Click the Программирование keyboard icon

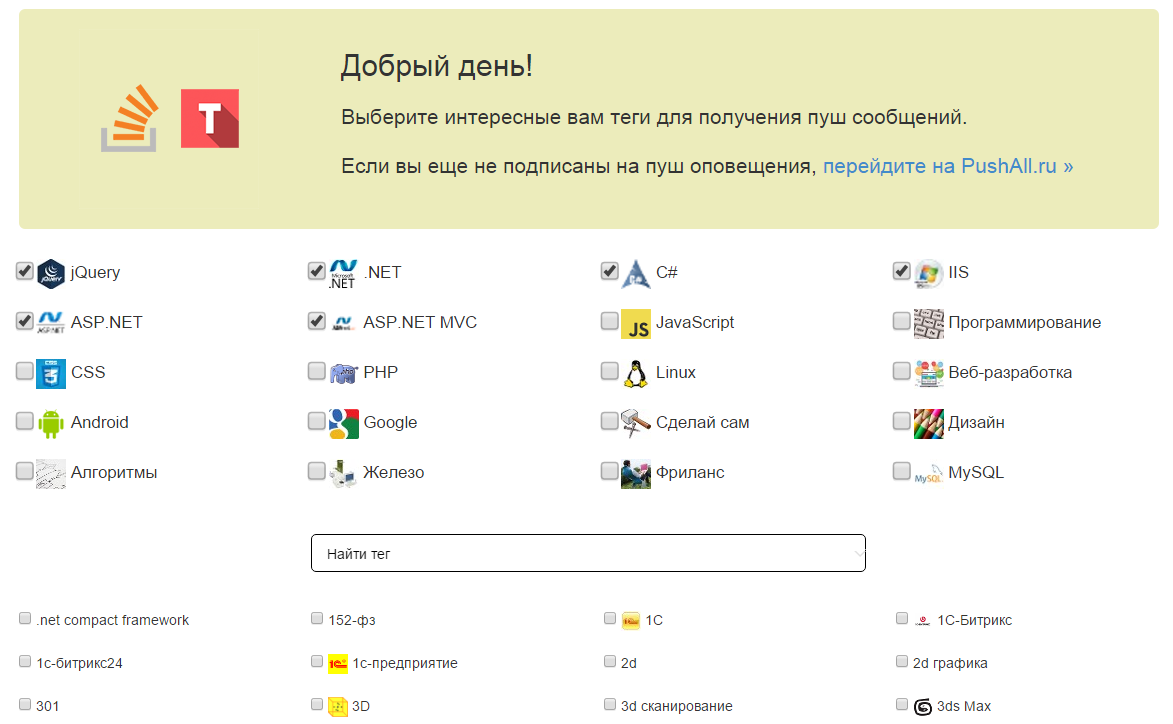[x=928, y=324]
